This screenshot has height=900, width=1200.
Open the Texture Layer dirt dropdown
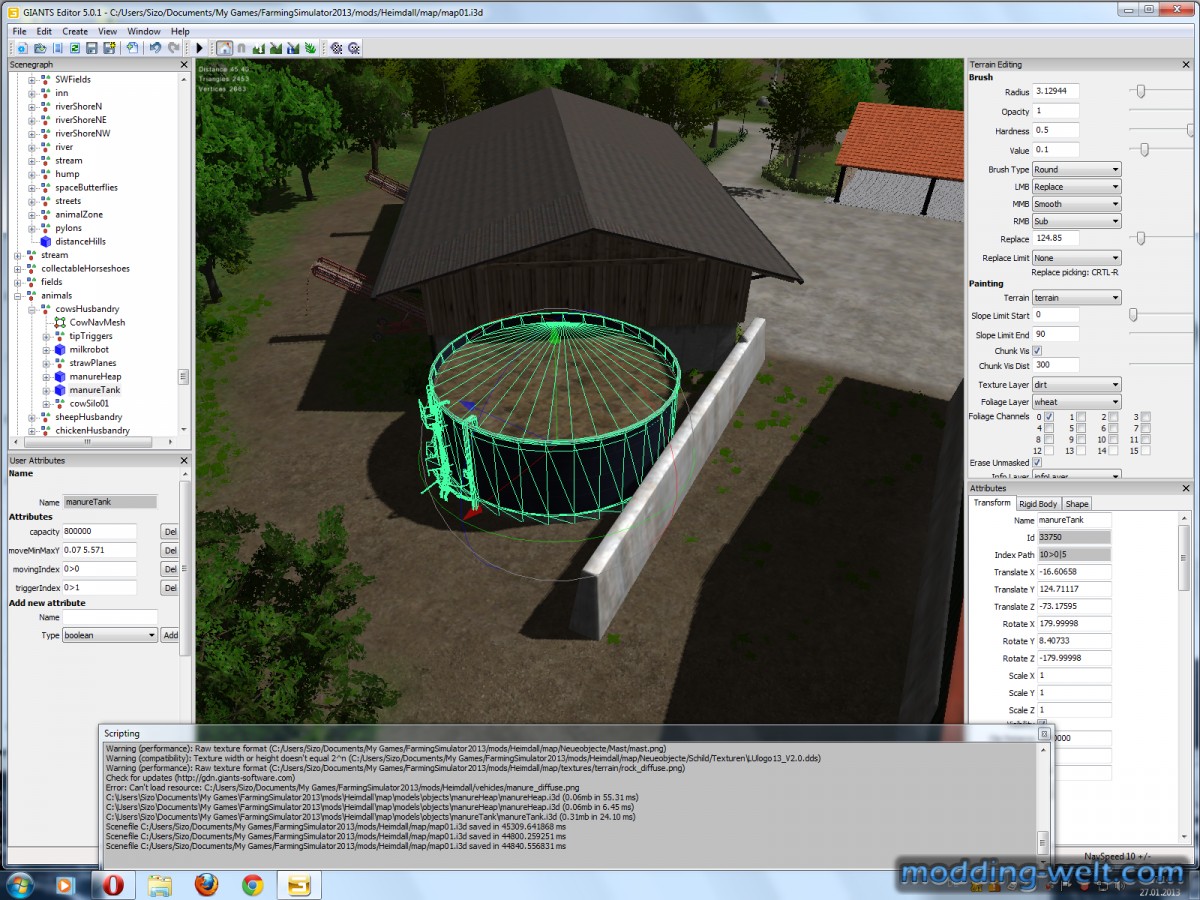[x=1076, y=385]
